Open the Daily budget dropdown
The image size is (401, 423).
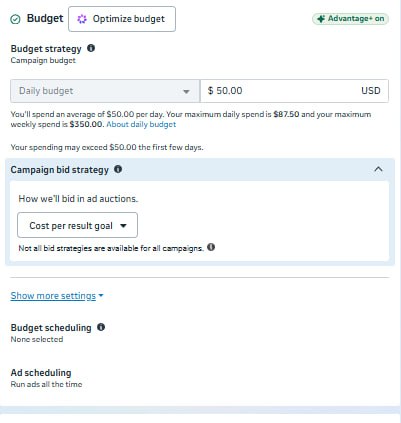(x=105, y=91)
